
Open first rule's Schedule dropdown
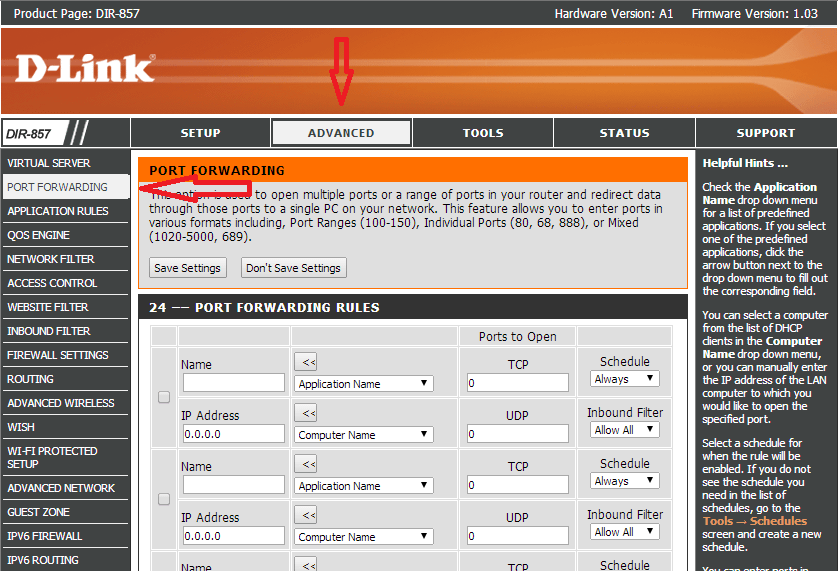[x=625, y=379]
